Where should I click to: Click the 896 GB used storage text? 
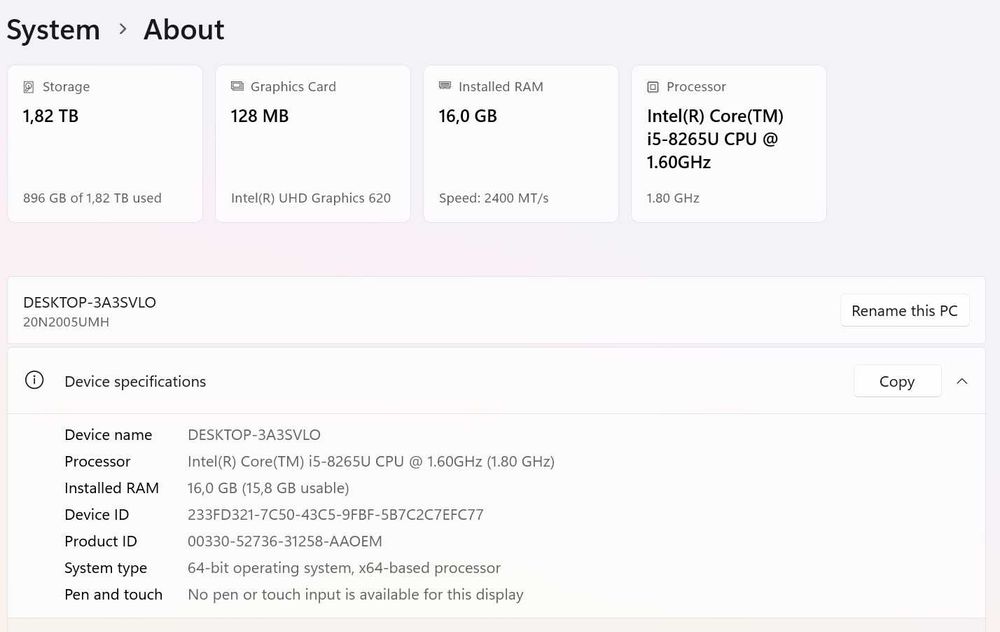coord(92,198)
